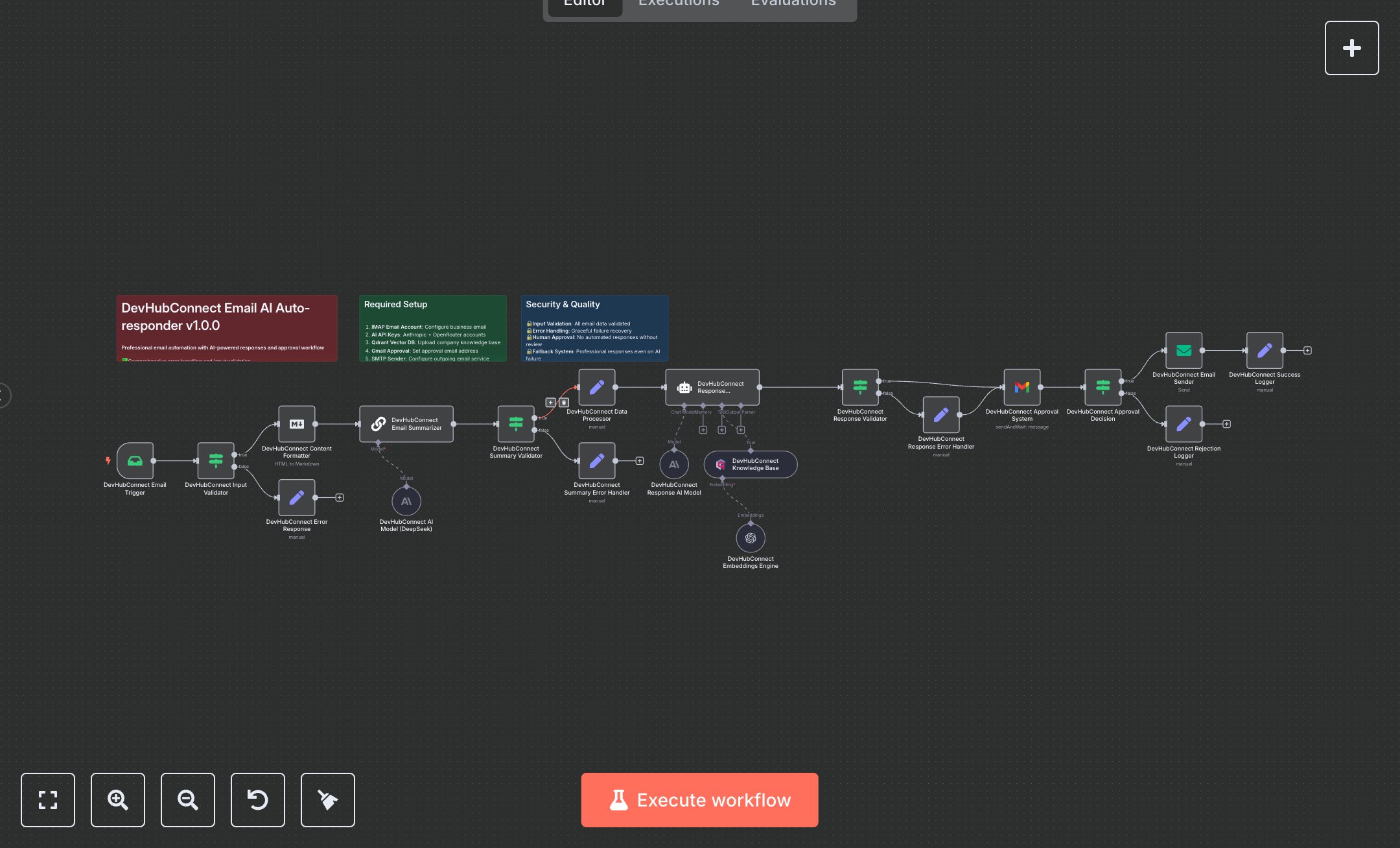Select the DevHubConnect Embeddings Engine OpenAI node
1400x848 pixels.
tap(750, 537)
